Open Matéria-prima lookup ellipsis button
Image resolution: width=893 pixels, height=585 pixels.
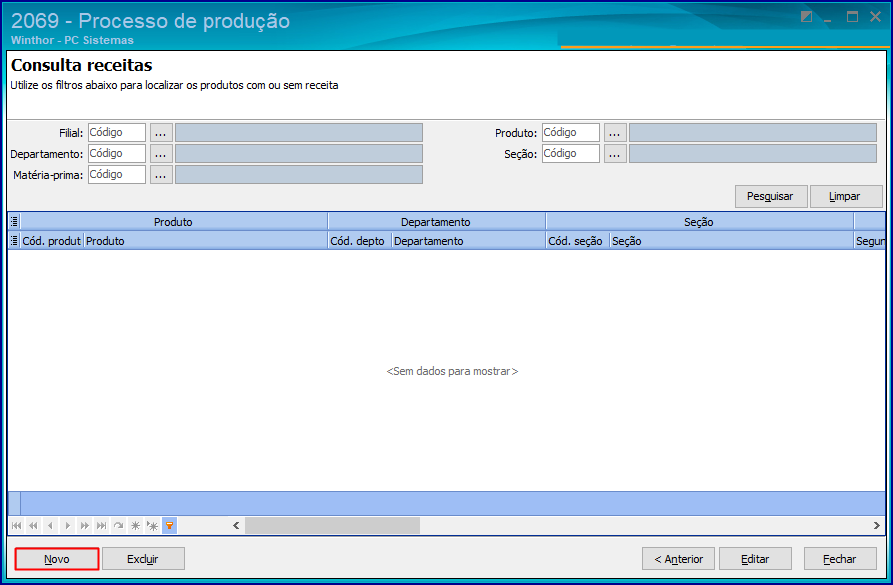(161, 175)
